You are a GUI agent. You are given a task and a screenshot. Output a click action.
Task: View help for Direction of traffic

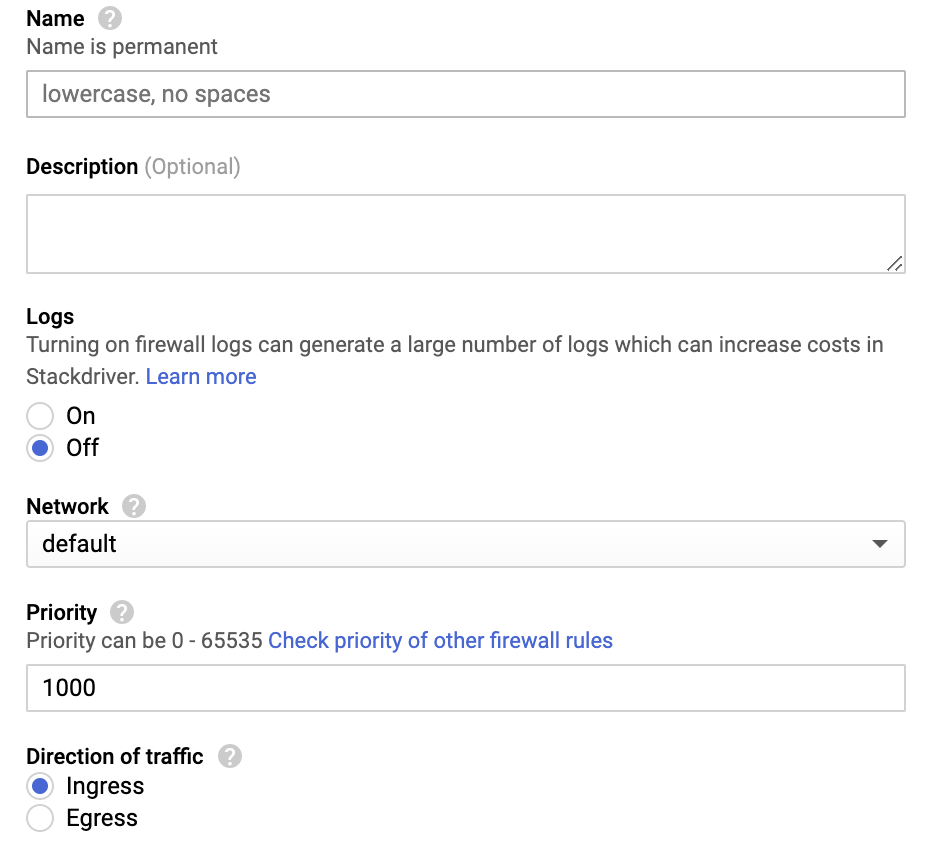[230, 756]
